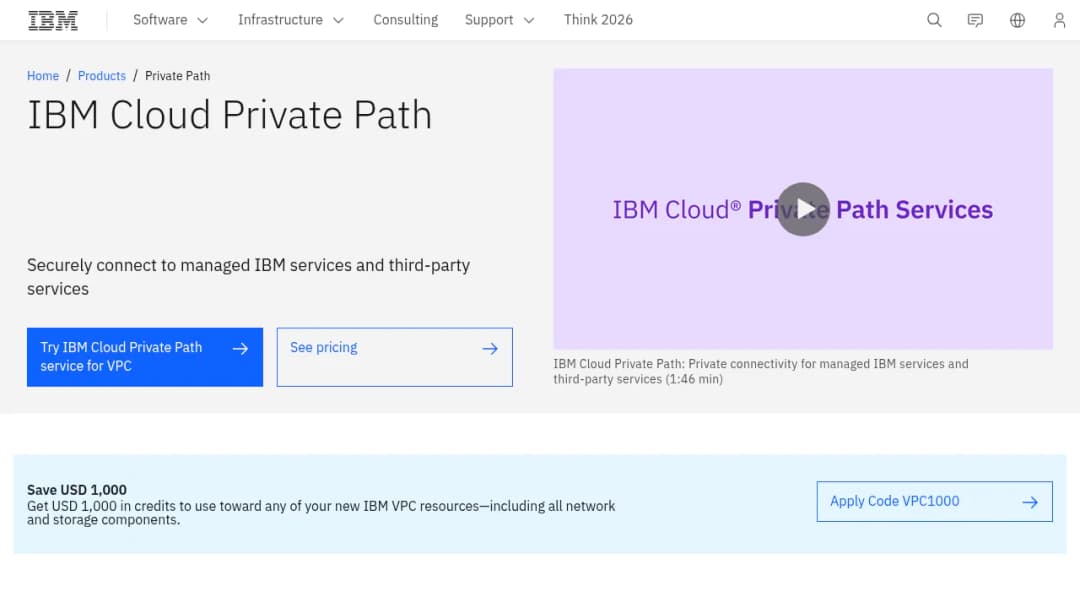Image resolution: width=1080 pixels, height=608 pixels.
Task: Go to Products breadcrumb link
Action: [102, 76]
